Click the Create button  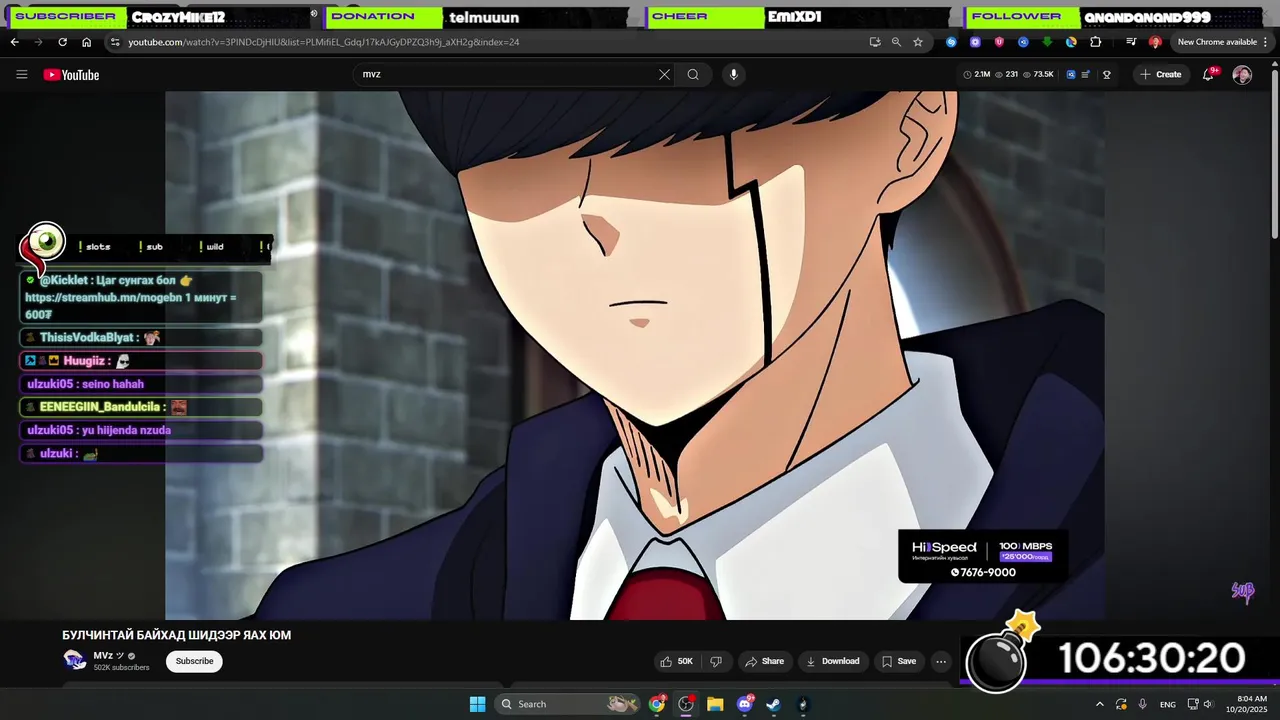click(1161, 74)
